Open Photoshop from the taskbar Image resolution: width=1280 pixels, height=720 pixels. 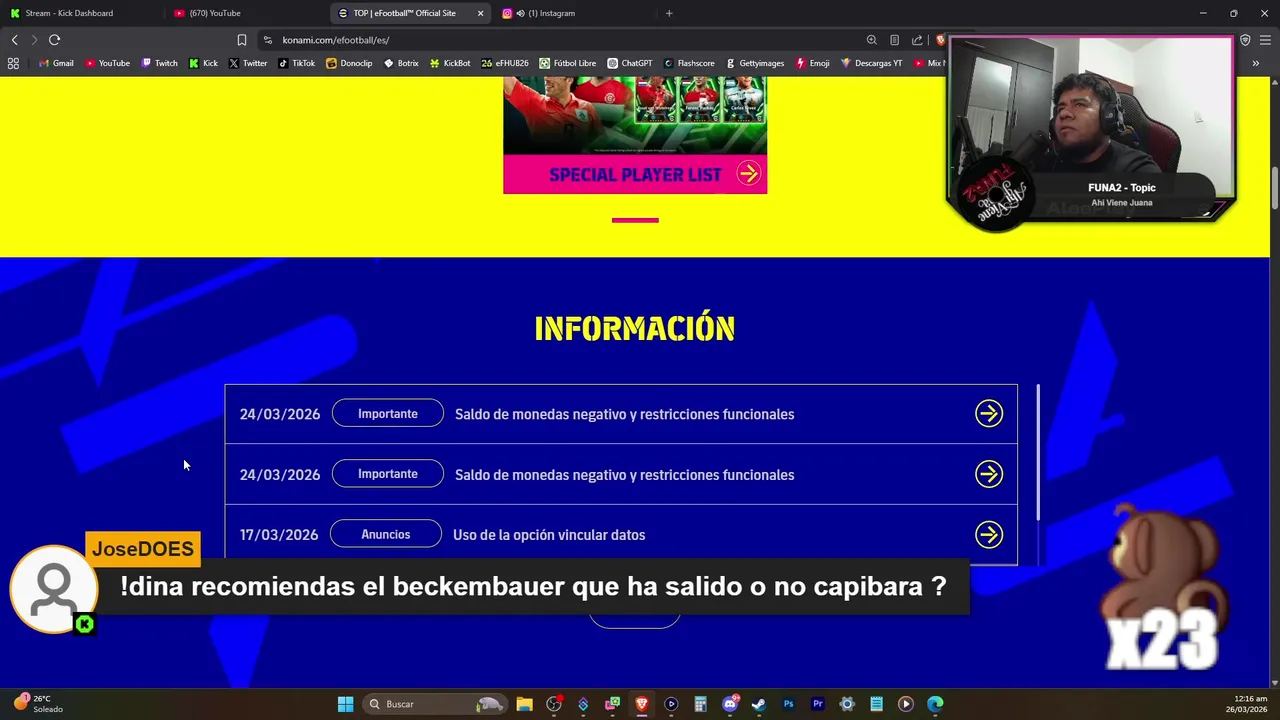click(x=788, y=704)
